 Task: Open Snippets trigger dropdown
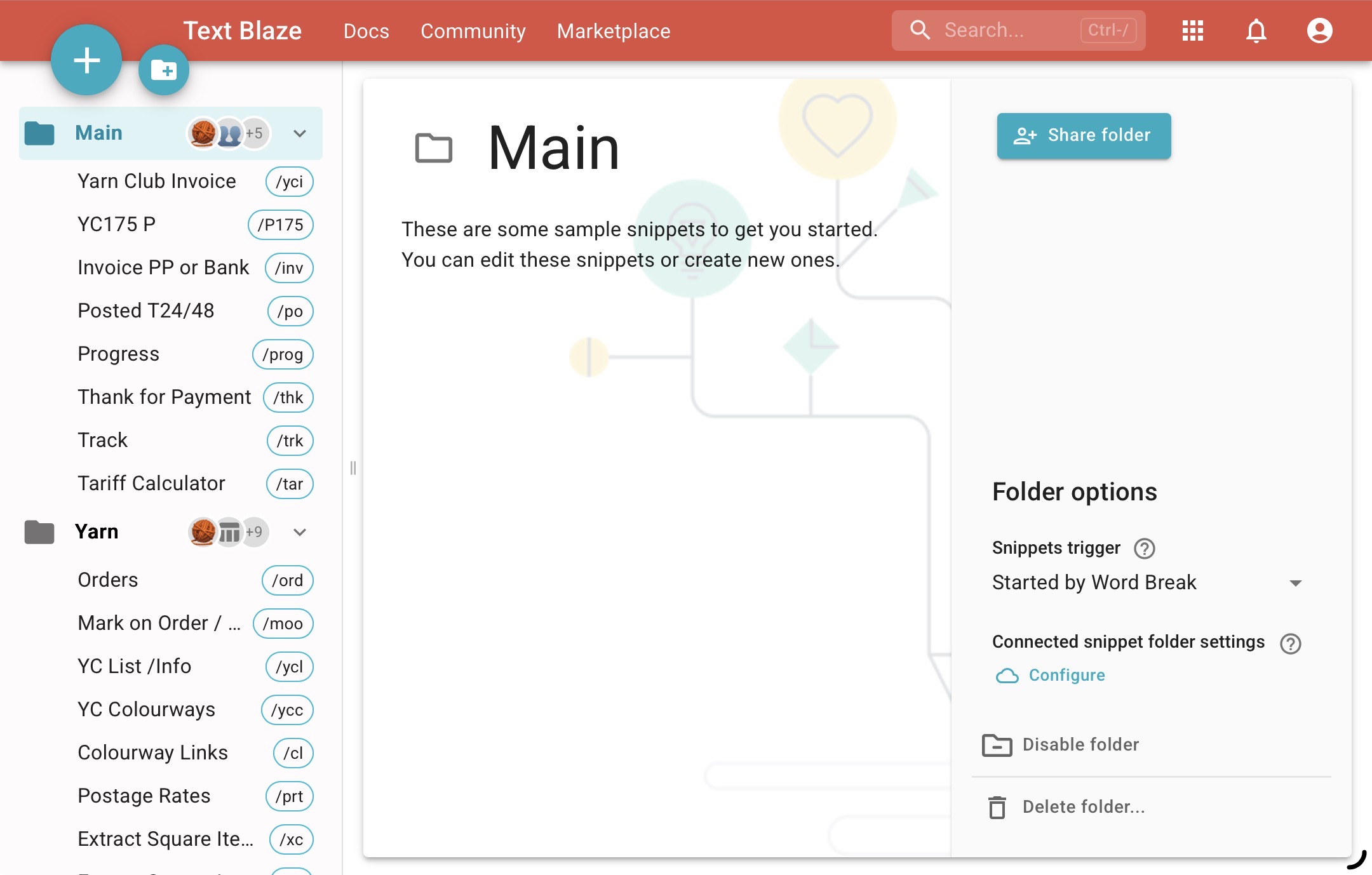[1147, 582]
